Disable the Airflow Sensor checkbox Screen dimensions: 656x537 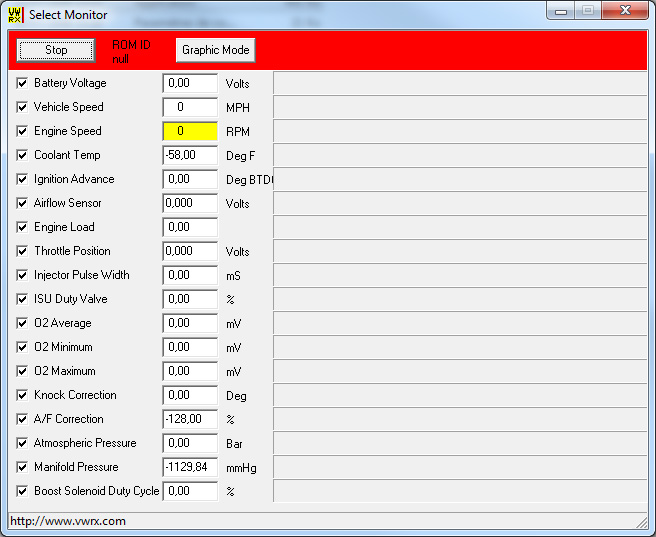(x=22, y=203)
